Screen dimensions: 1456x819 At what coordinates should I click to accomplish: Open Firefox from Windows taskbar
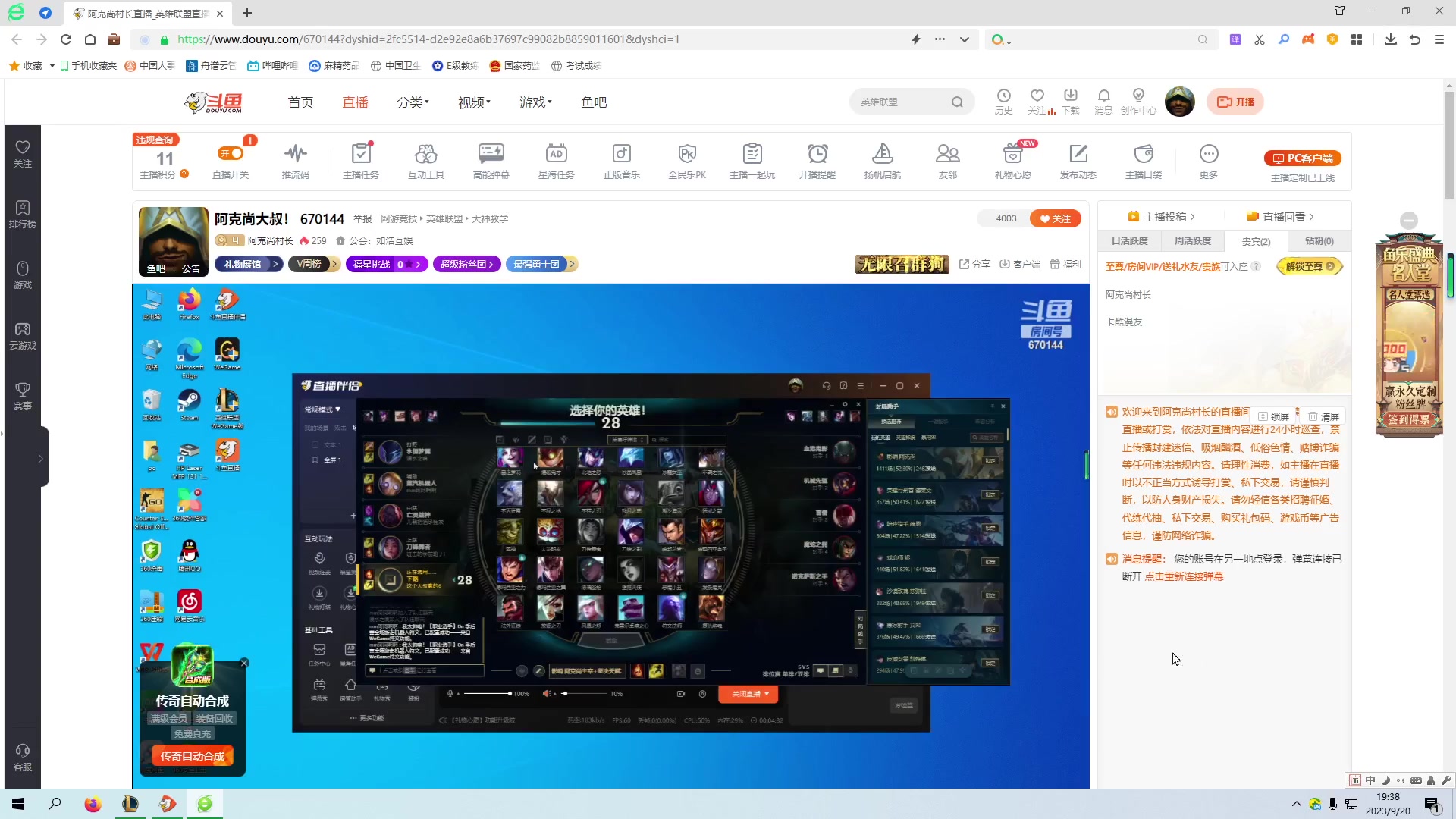click(93, 804)
